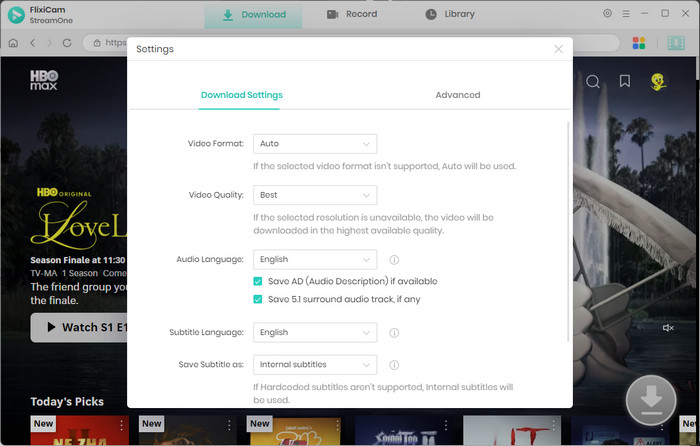Image resolution: width=700 pixels, height=446 pixels.
Task: Show info for Audio Language
Action: [x=394, y=259]
